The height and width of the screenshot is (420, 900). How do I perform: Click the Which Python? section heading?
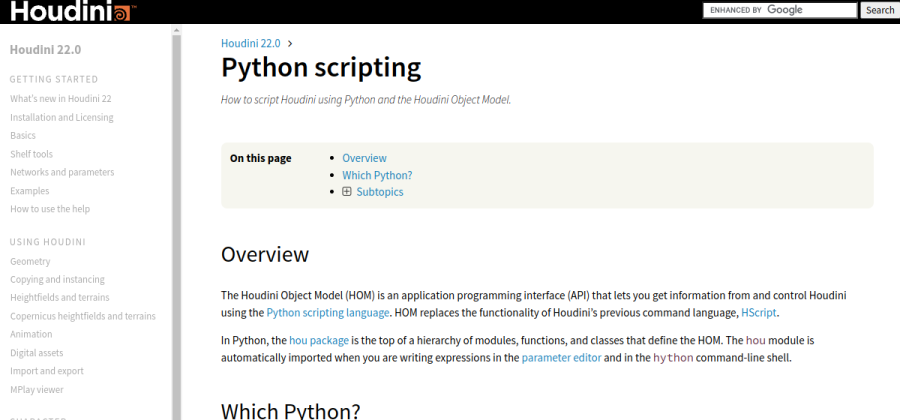pos(290,411)
